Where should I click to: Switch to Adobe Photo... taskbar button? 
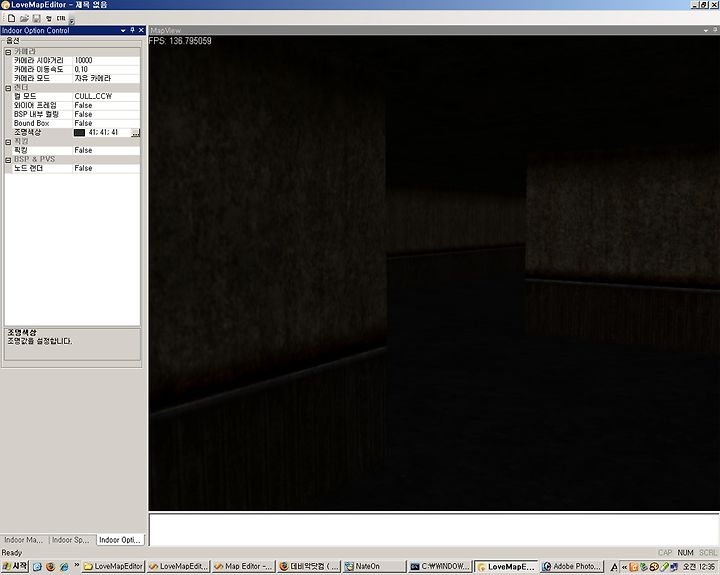coord(572,567)
